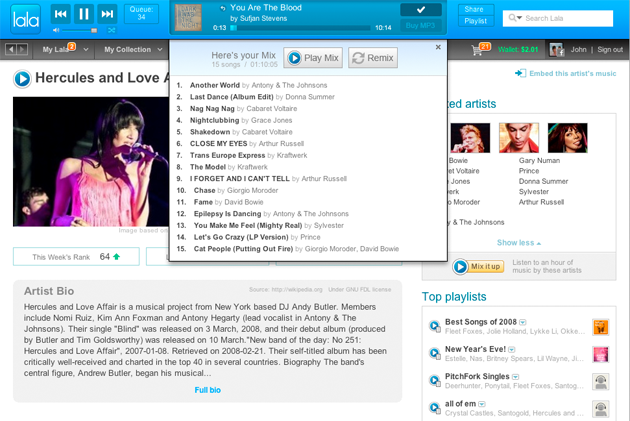Skip to the previous track
Image resolution: width=630 pixels, height=421 pixels.
click(61, 14)
